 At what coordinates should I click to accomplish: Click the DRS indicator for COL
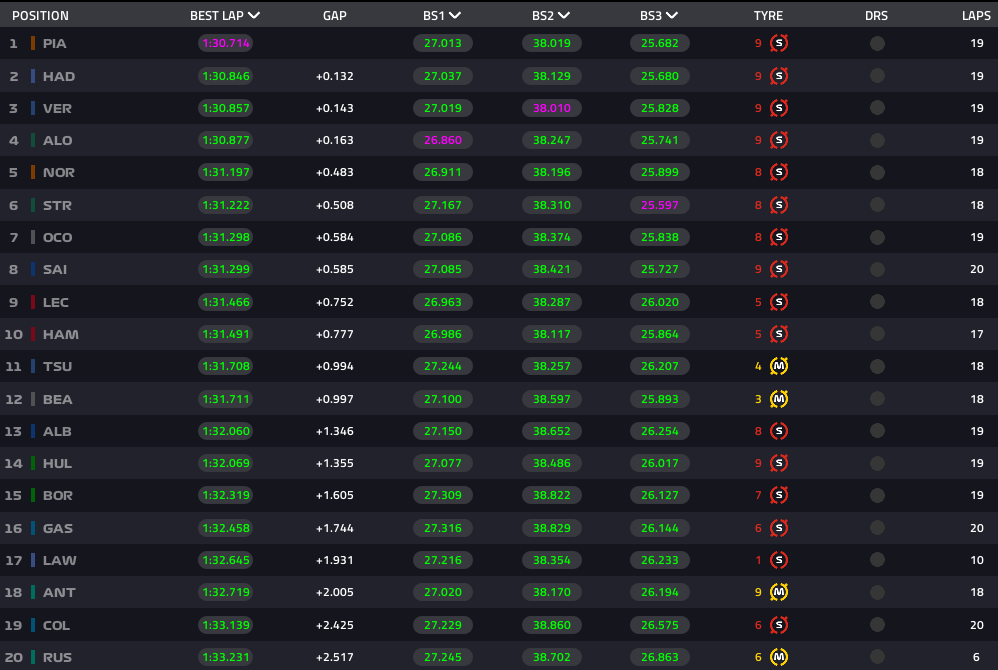click(x=877, y=625)
